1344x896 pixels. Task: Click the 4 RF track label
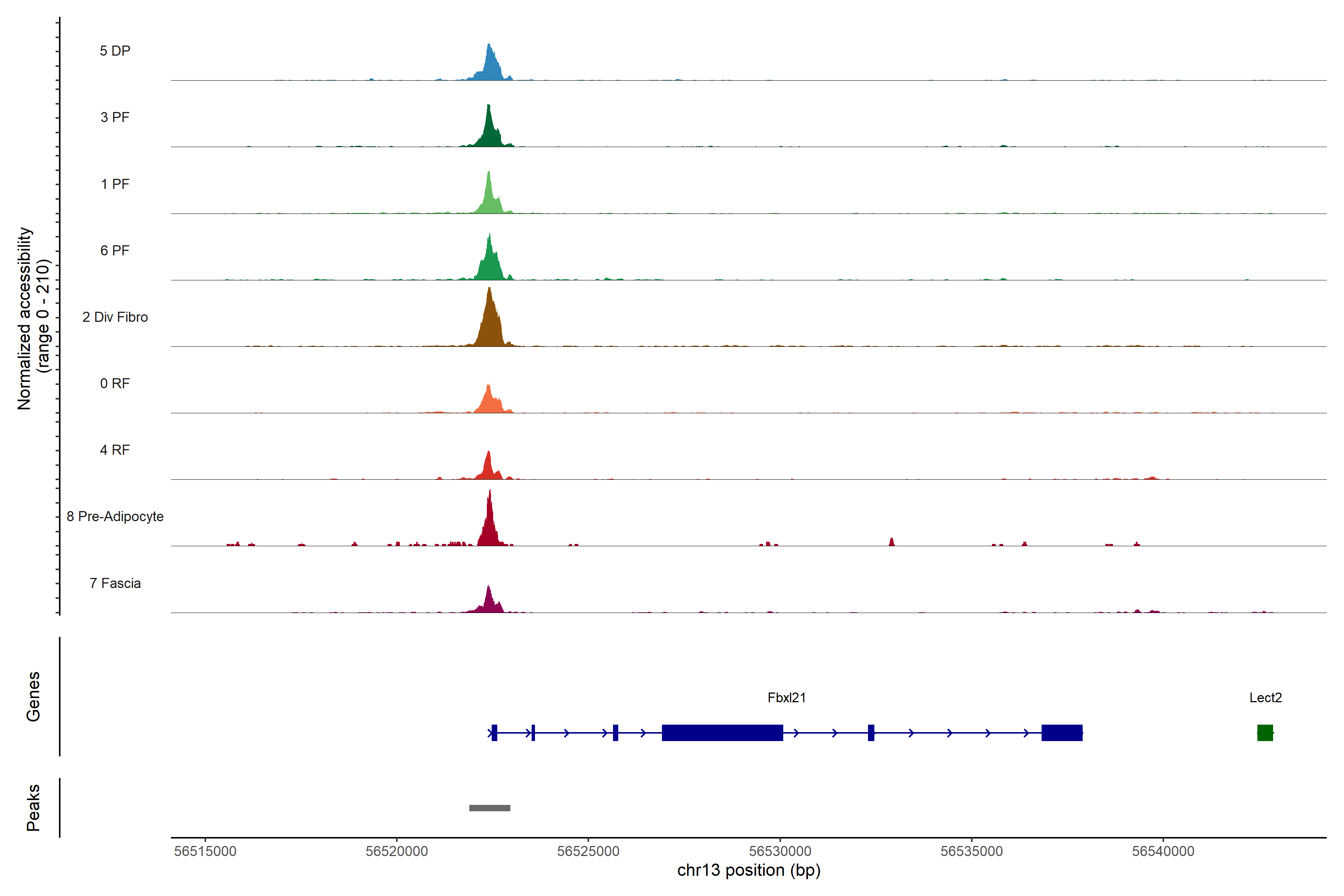tap(115, 450)
